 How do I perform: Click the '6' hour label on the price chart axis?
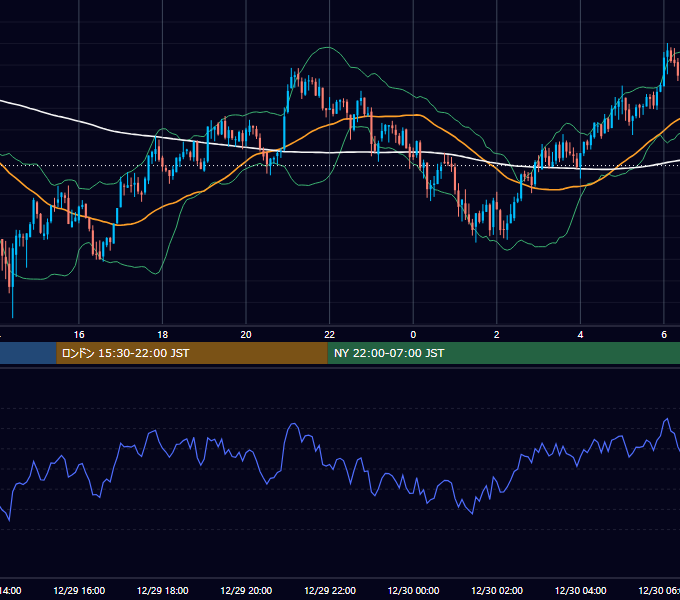click(664, 335)
